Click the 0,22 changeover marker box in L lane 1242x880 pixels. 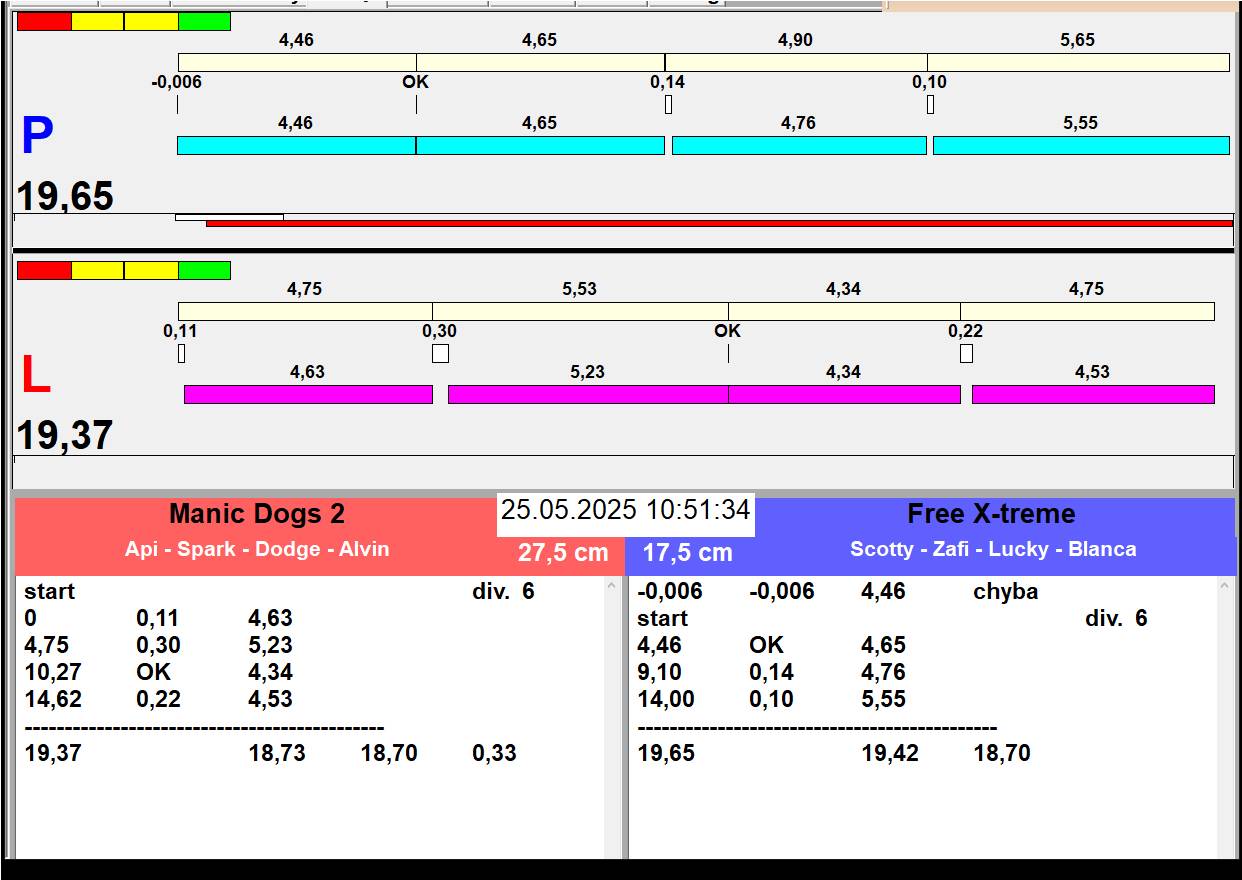tap(966, 353)
